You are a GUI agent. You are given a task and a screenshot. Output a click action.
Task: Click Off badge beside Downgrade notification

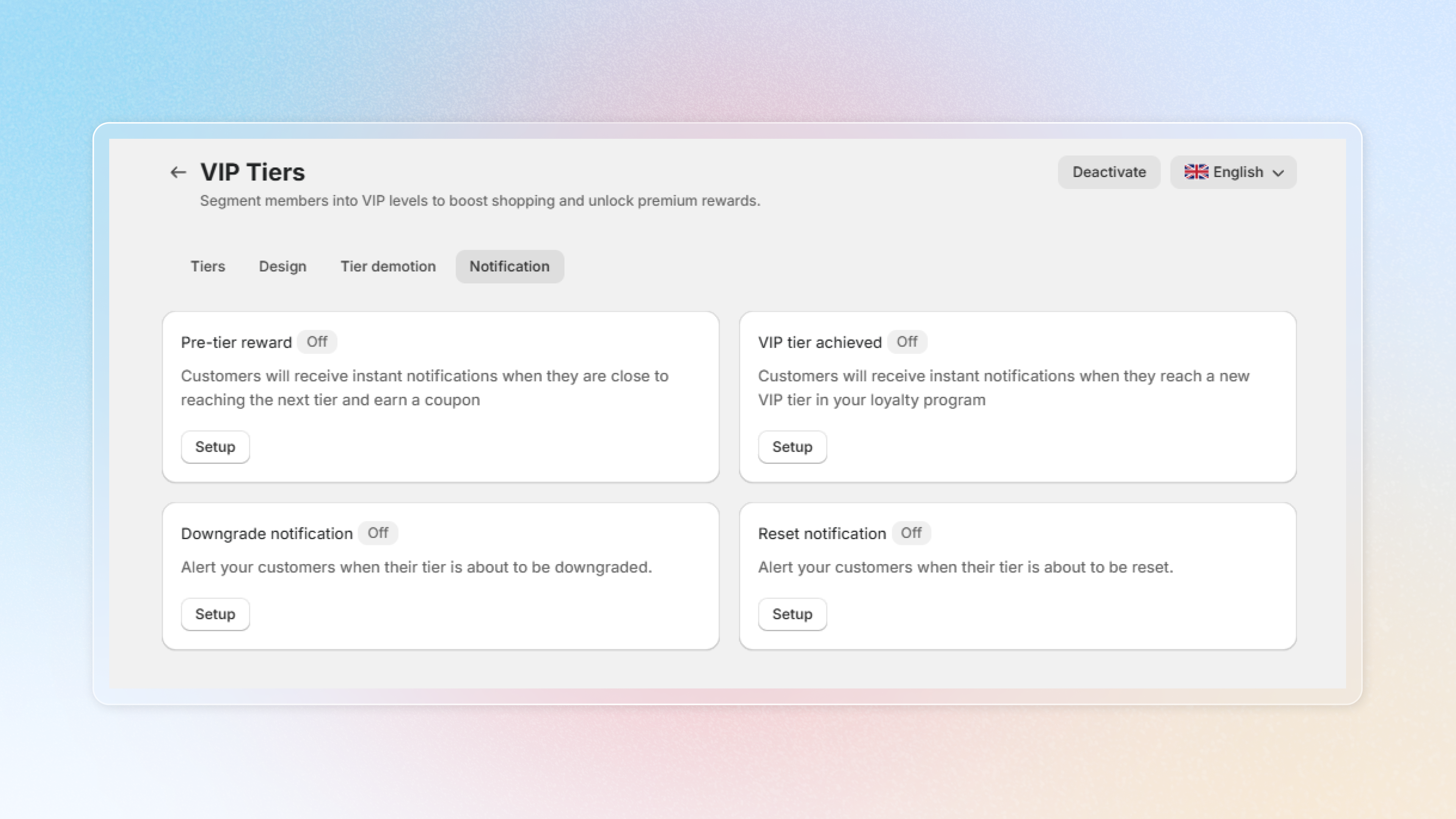pos(378,533)
